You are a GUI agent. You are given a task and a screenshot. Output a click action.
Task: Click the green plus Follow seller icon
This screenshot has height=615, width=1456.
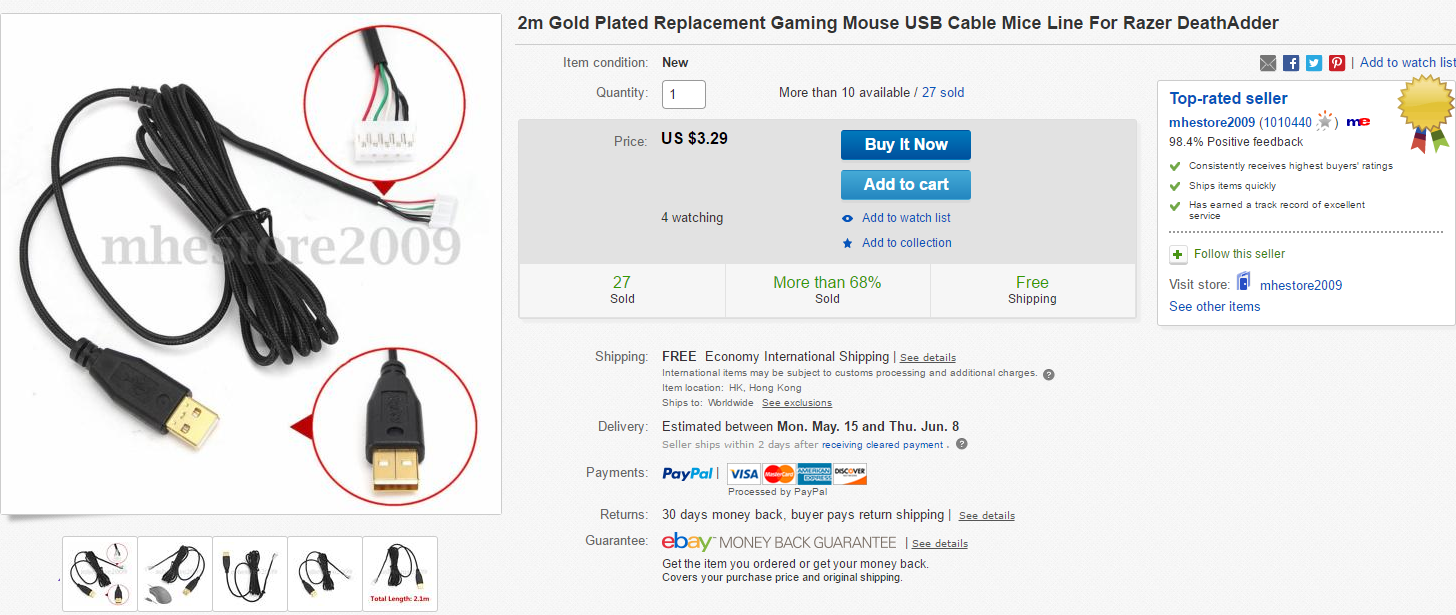coord(1178,254)
